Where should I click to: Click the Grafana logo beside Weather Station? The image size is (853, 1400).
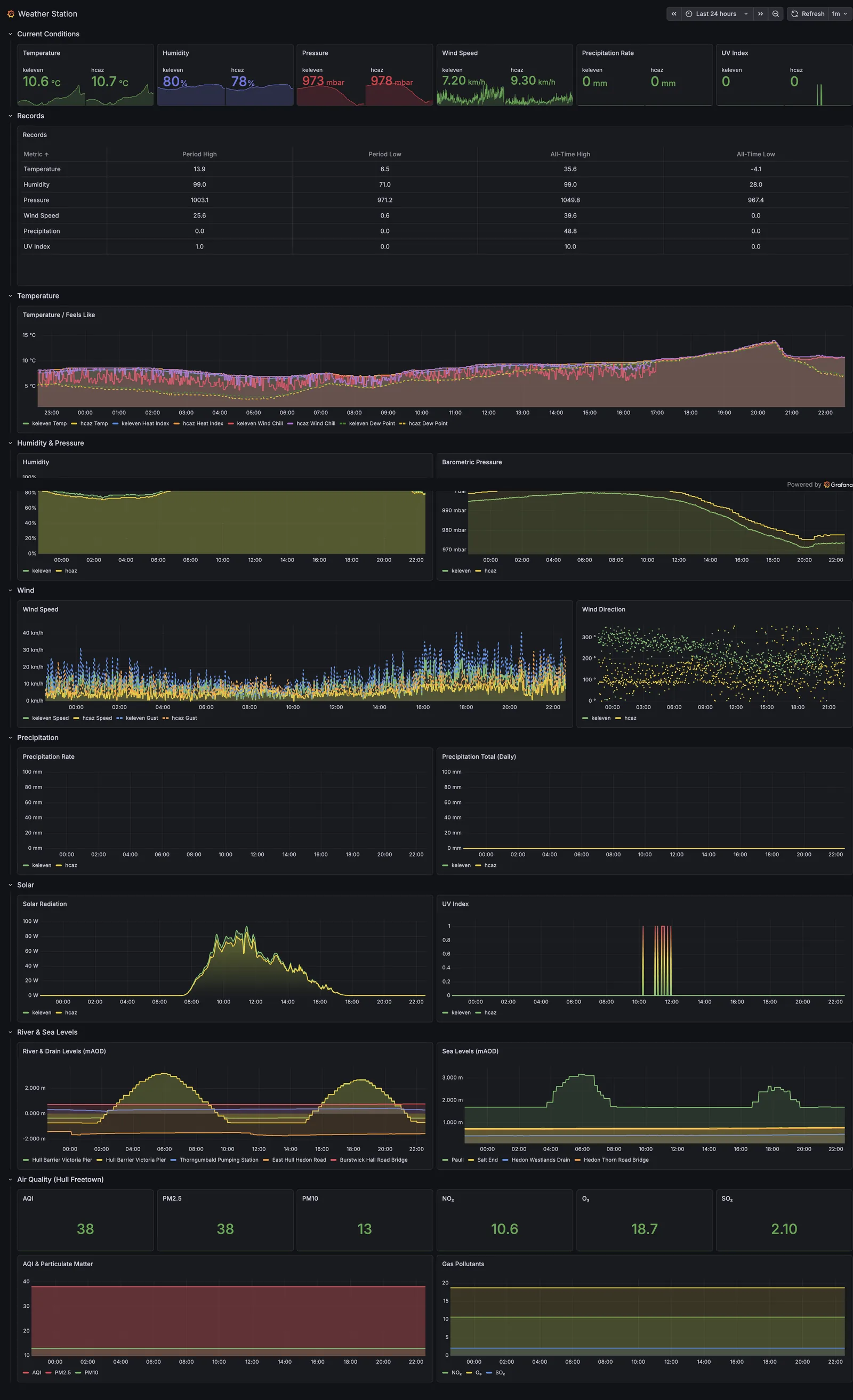tap(10, 14)
